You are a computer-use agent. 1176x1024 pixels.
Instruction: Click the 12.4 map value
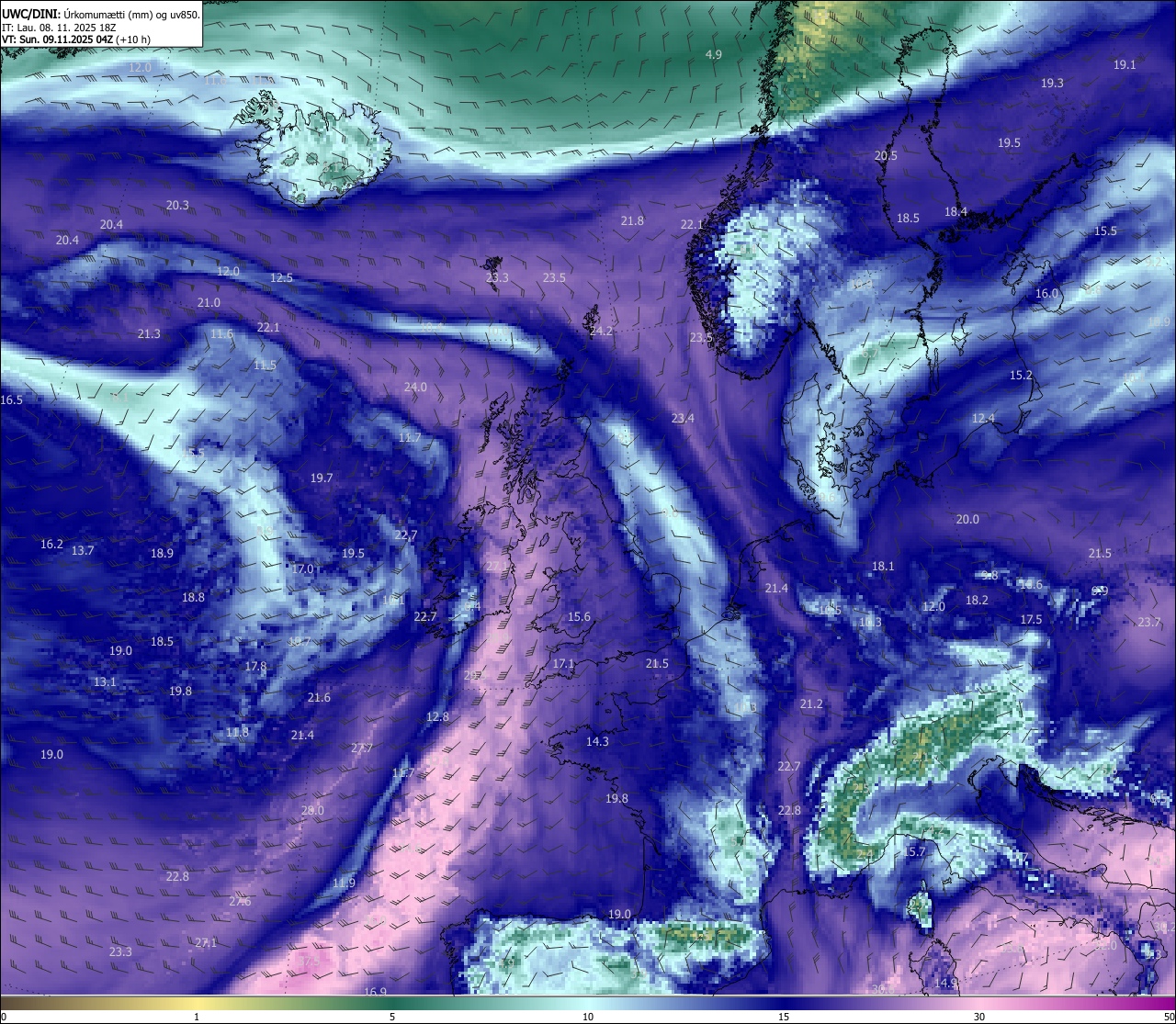click(x=983, y=419)
